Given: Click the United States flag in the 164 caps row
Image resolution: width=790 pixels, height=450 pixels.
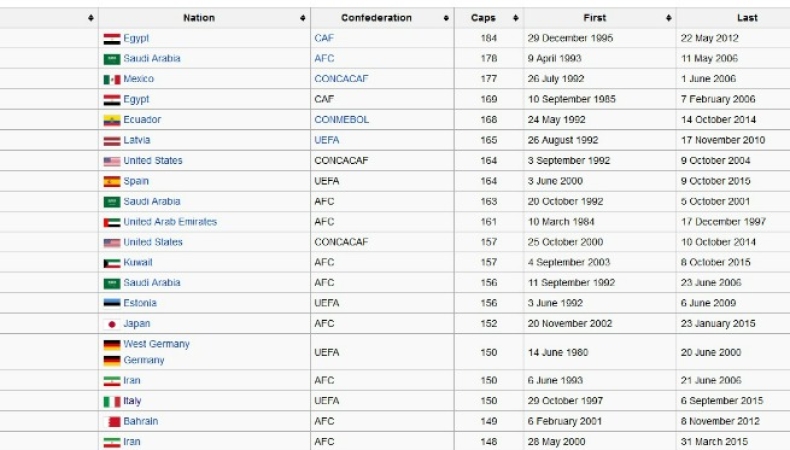Looking at the screenshot, I should (112, 161).
